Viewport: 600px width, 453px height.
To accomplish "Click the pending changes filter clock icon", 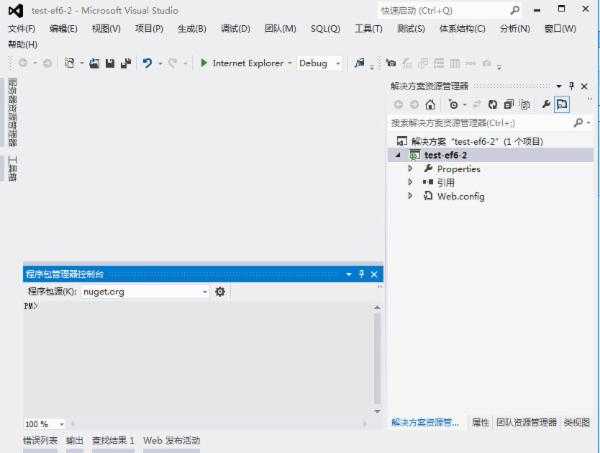I will pyautogui.click(x=453, y=104).
